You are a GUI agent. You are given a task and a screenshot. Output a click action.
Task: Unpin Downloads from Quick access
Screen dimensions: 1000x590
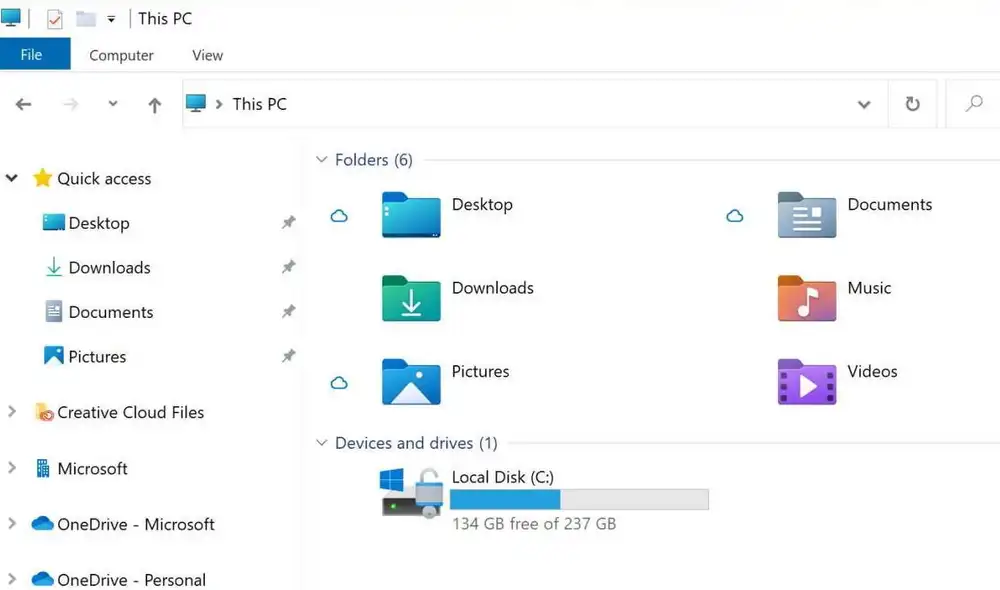tap(289, 267)
